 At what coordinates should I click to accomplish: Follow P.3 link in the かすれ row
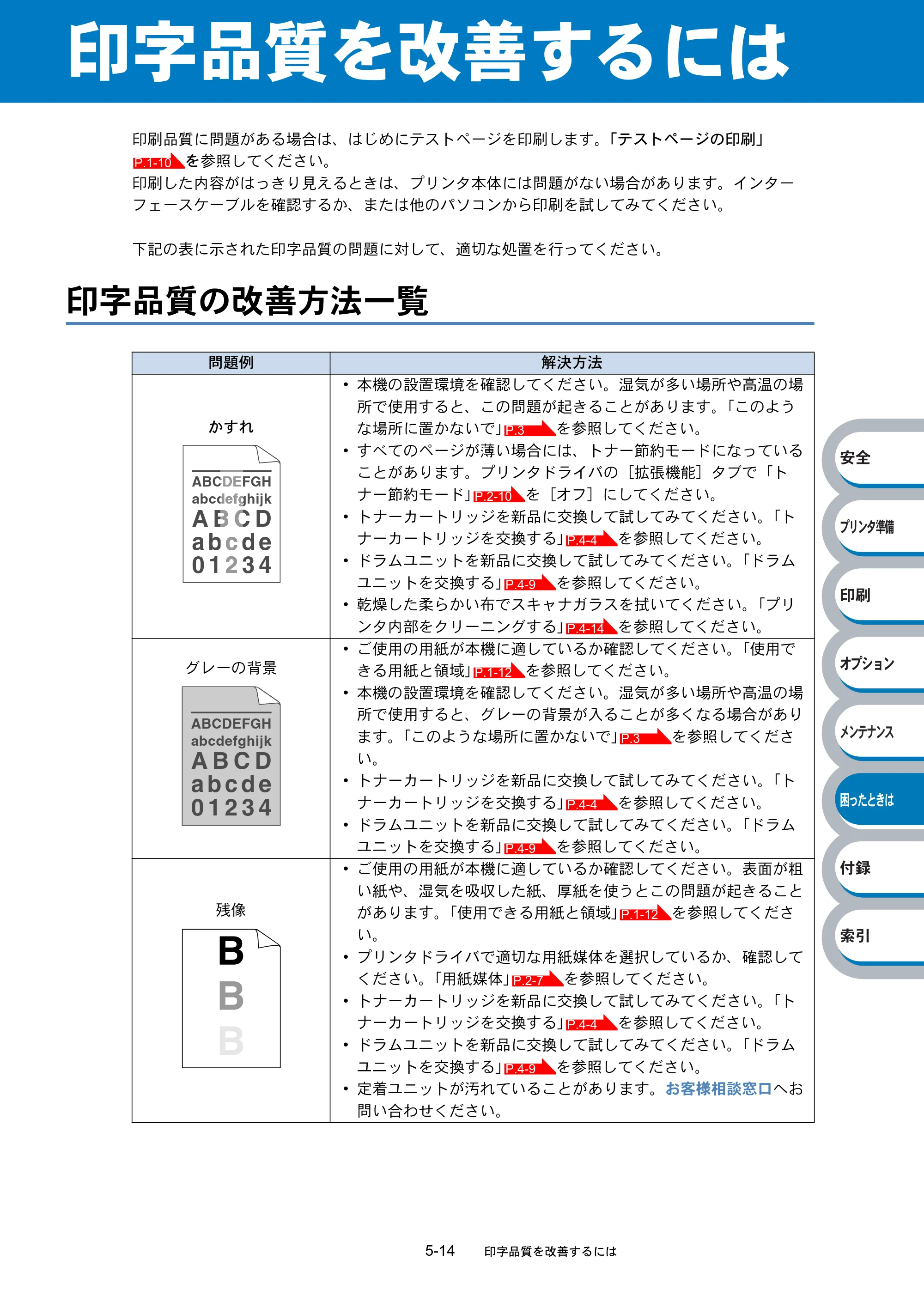click(x=530, y=429)
